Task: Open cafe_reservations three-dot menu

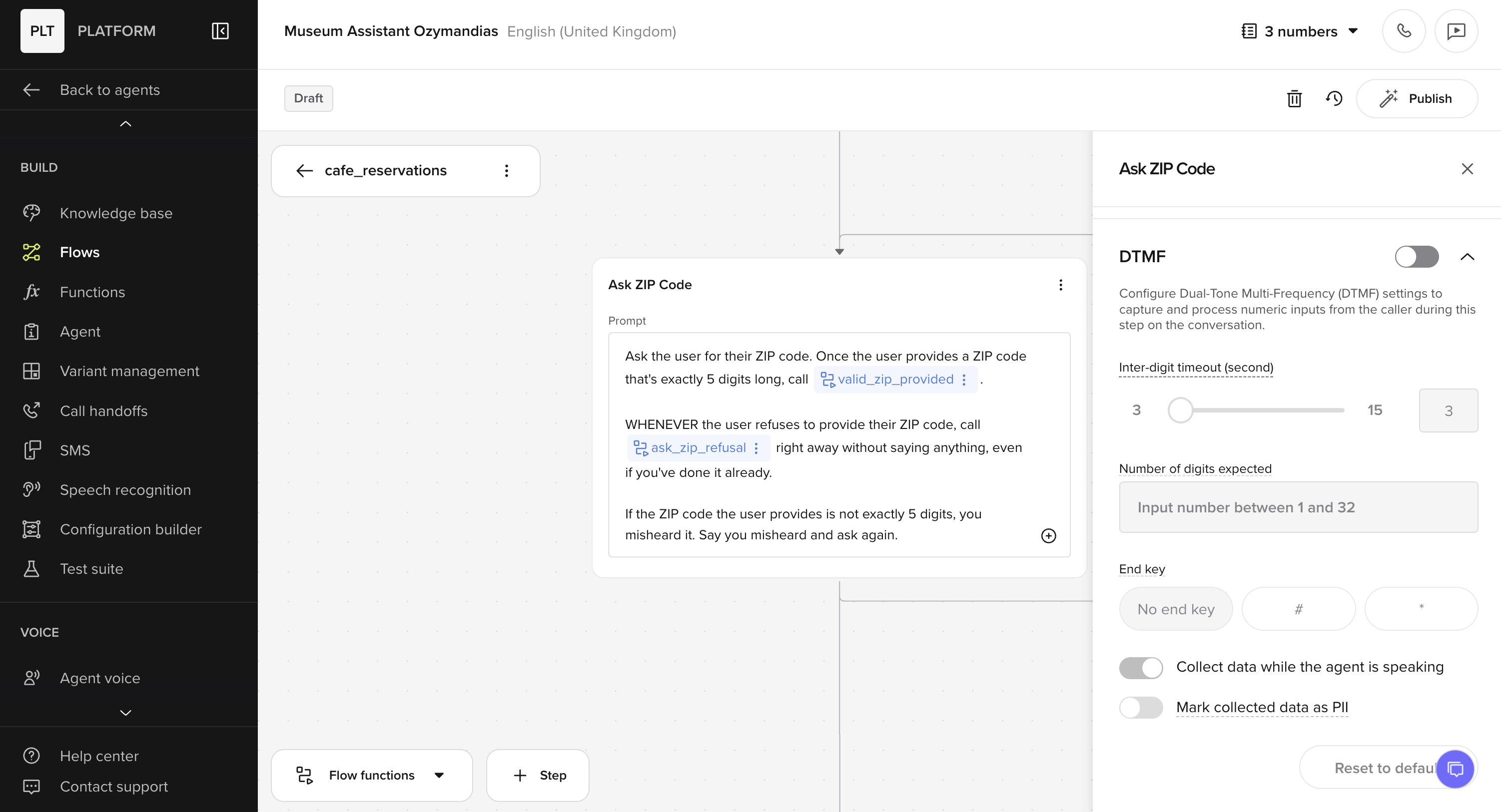Action: 506,171
